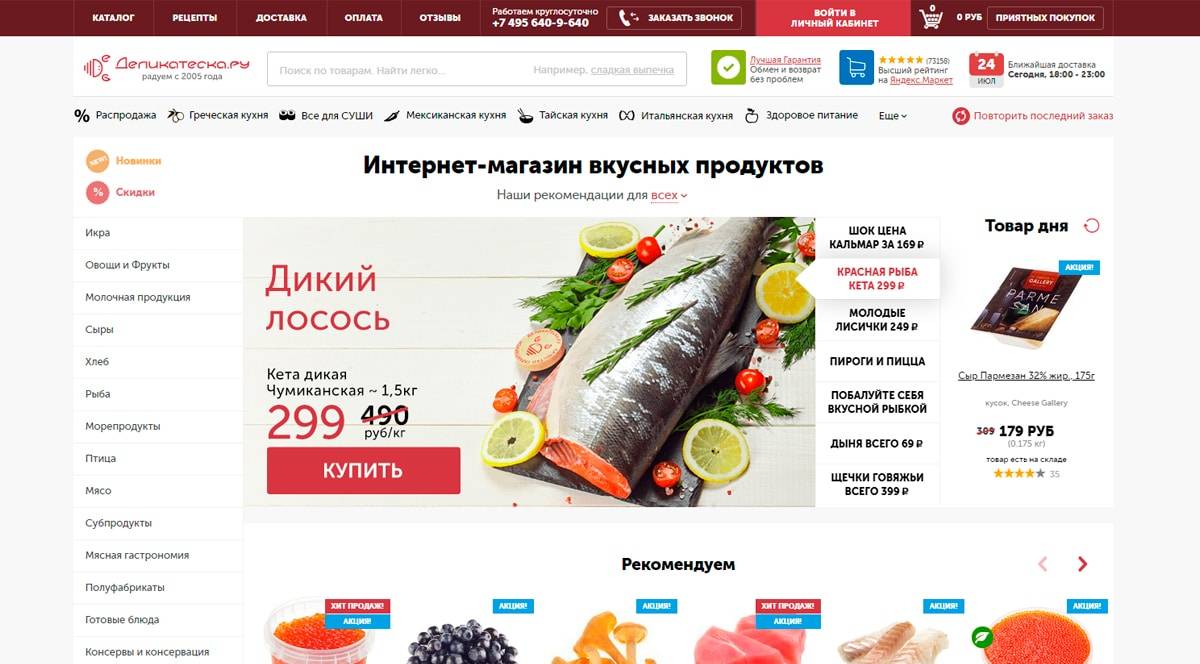Click the product search input field
Image resolution: width=1200 pixels, height=664 pixels.
click(x=477, y=70)
